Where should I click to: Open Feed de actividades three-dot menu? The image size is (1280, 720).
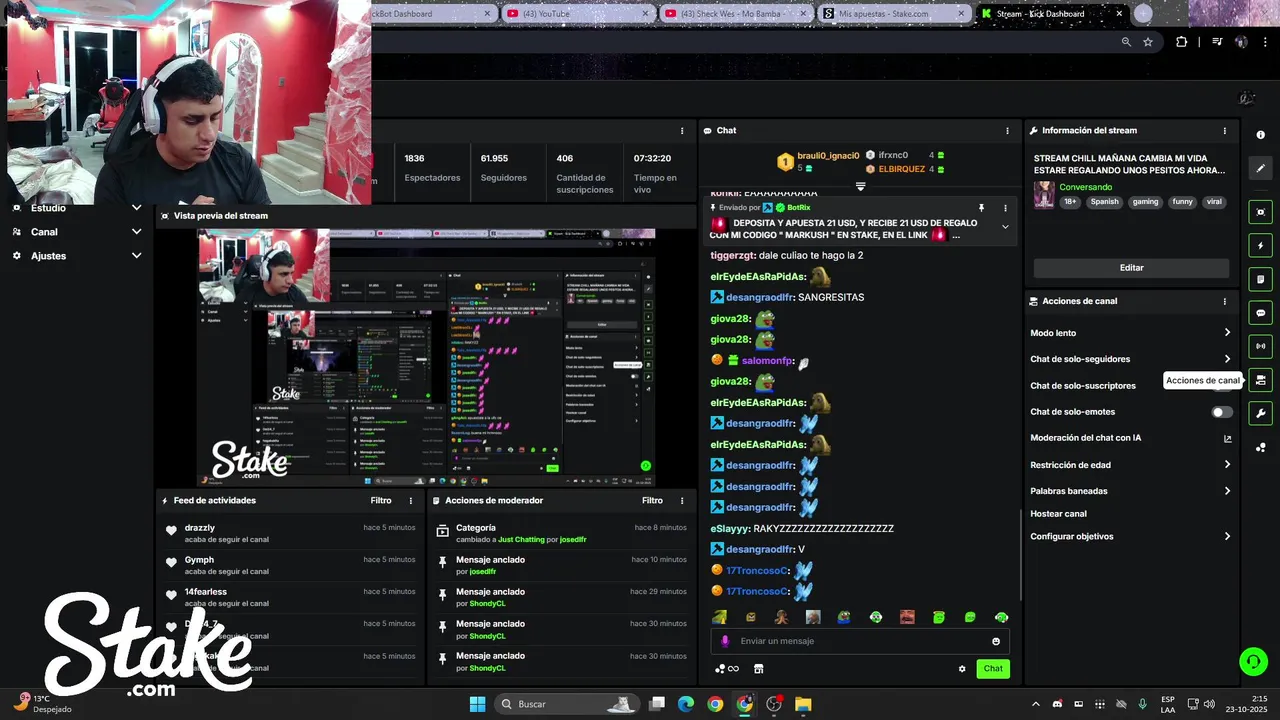click(410, 501)
